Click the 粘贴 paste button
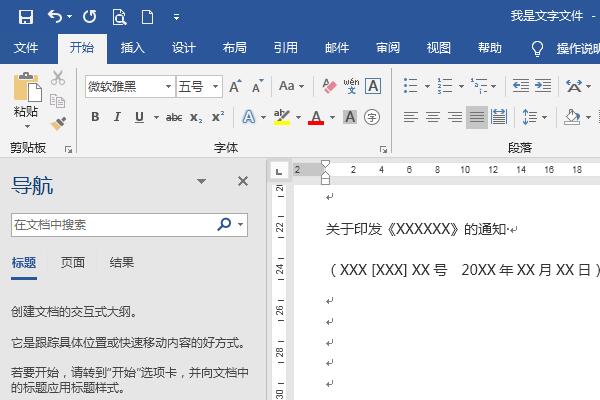 (26, 95)
